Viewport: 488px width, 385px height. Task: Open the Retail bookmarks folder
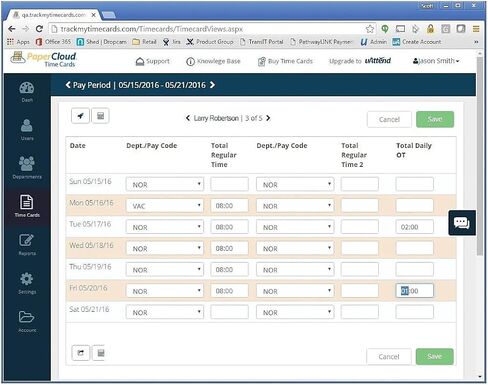pos(144,42)
